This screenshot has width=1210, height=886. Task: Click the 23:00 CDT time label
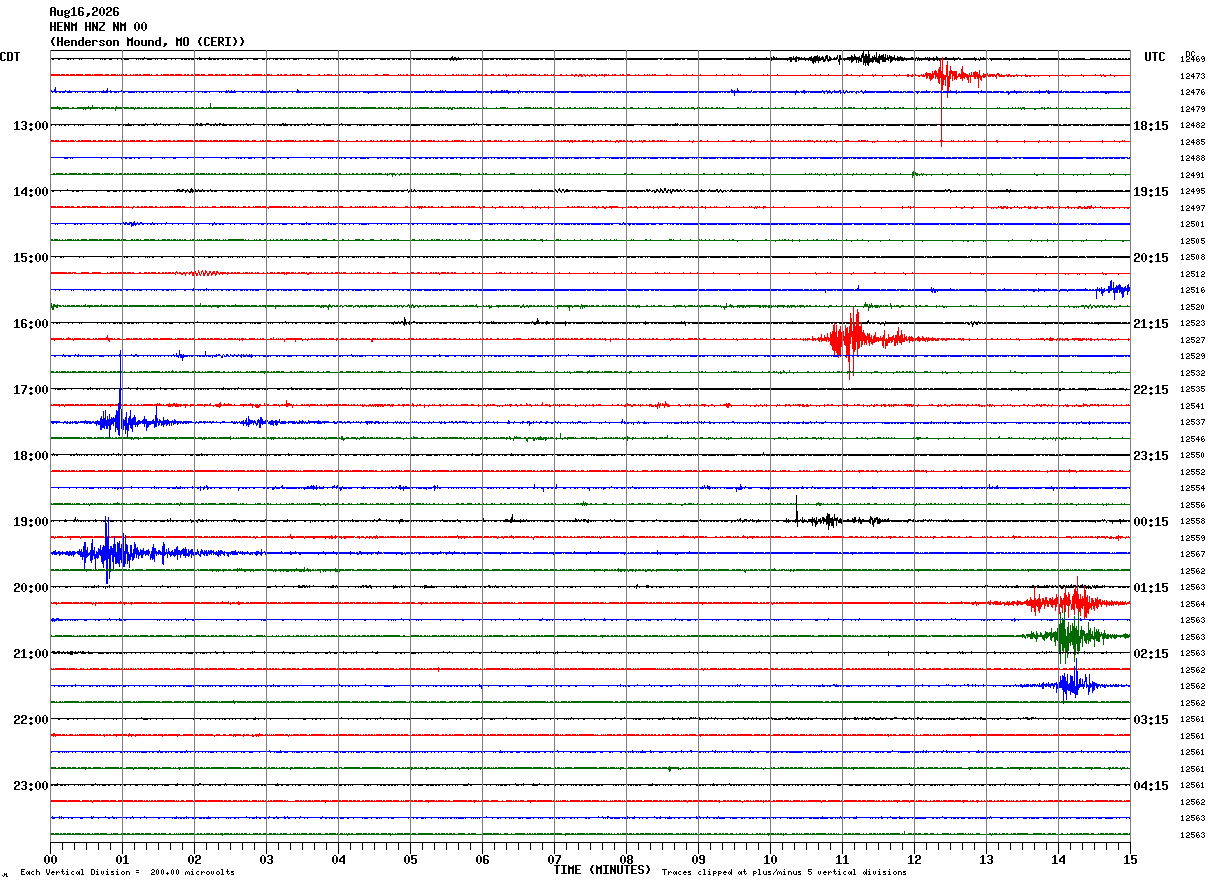(x=30, y=786)
